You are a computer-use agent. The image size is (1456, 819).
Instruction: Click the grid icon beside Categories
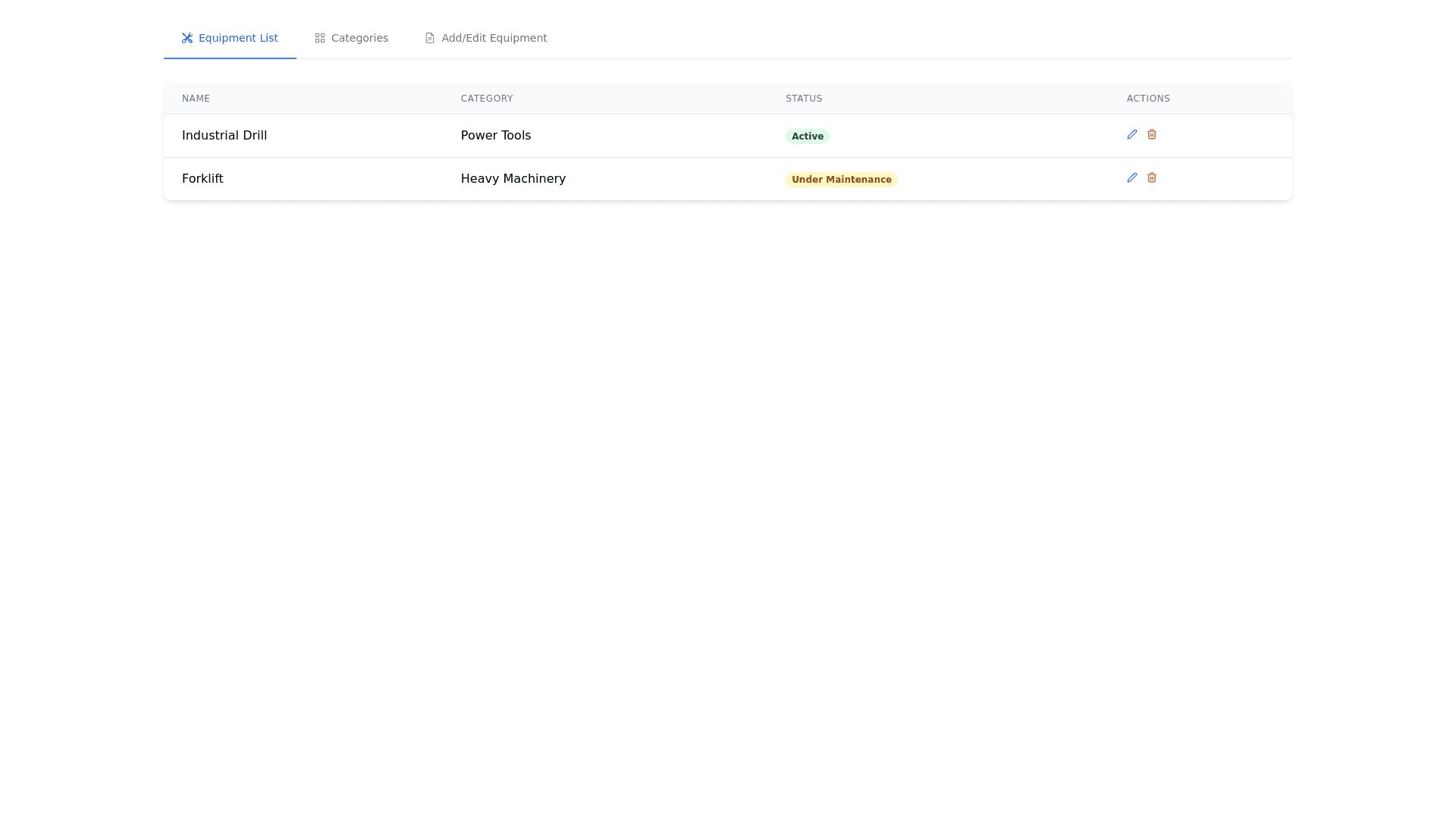coord(320,38)
